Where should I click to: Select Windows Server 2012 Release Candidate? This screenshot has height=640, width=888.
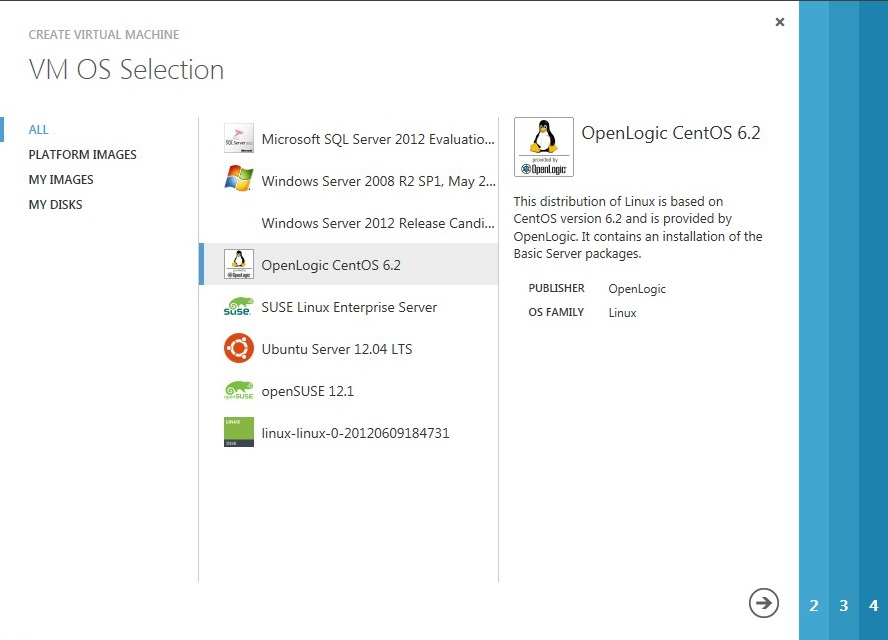coord(378,223)
